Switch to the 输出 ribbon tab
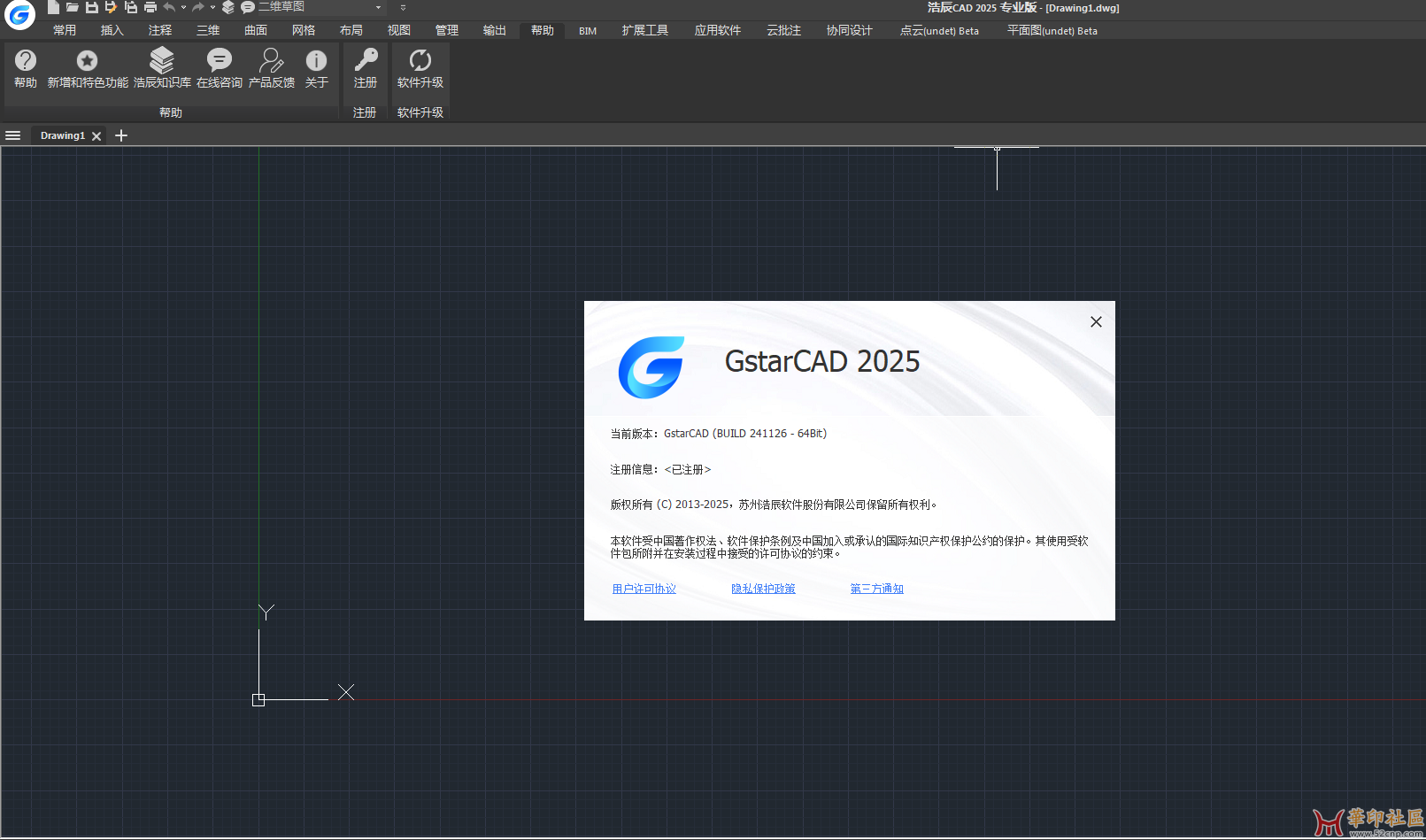This screenshot has width=1426, height=840. (x=495, y=30)
